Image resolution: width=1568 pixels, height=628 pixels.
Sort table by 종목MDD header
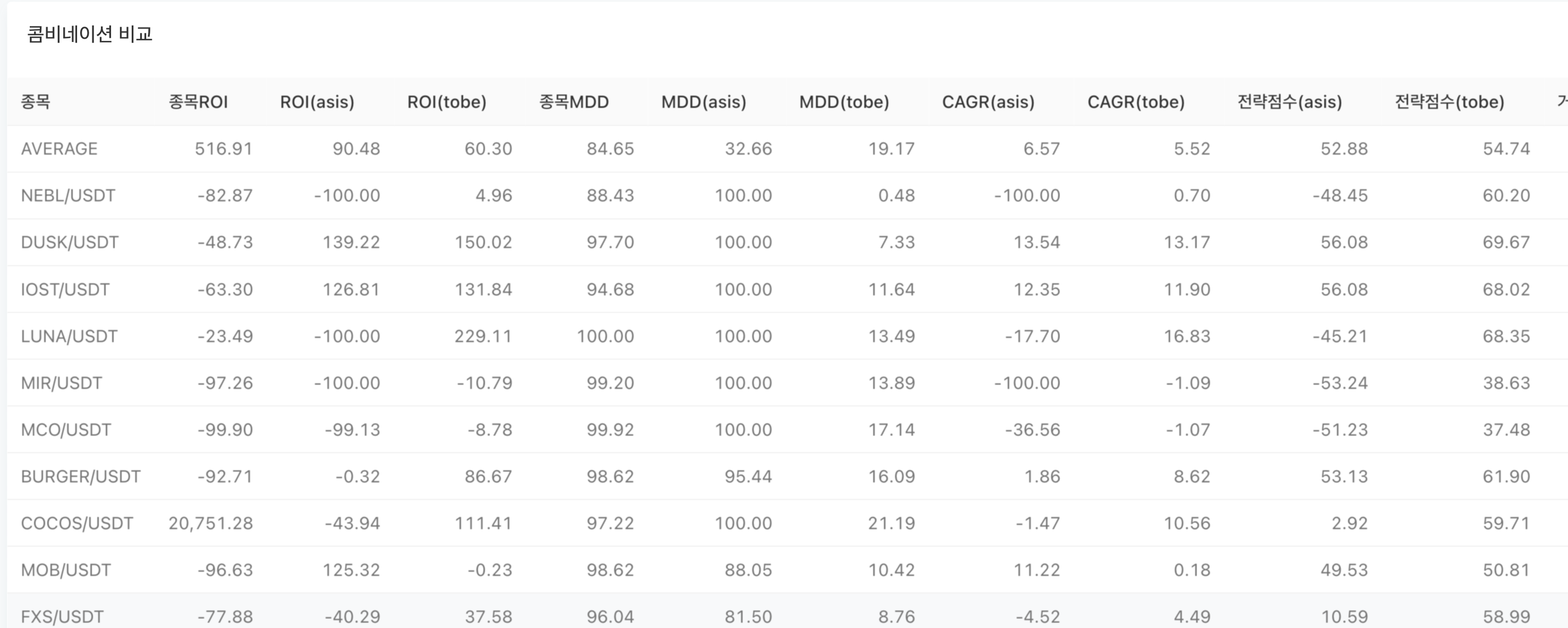pos(573,101)
